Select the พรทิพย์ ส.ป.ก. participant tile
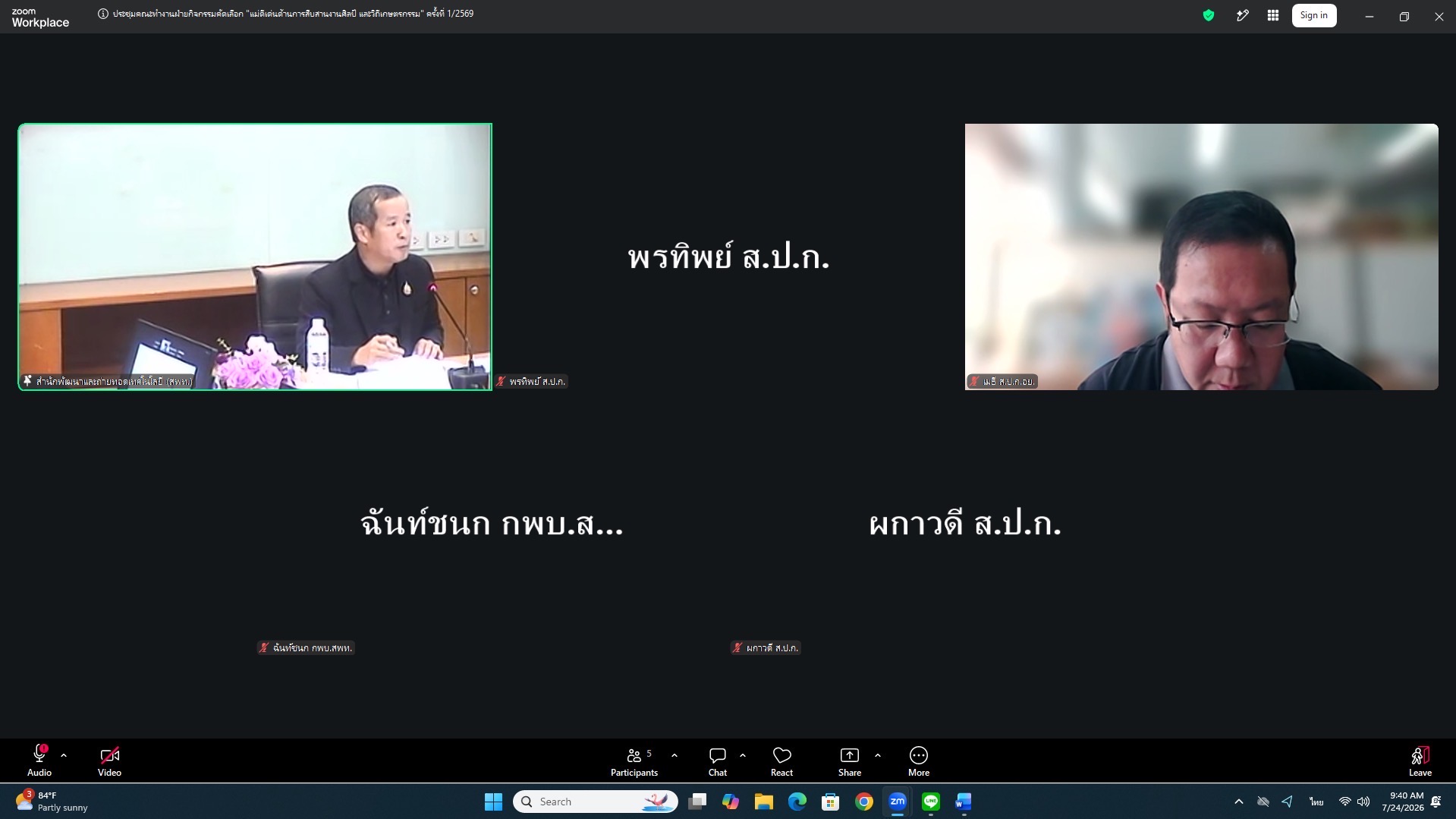Image resolution: width=1456 pixels, height=819 pixels. click(x=728, y=257)
